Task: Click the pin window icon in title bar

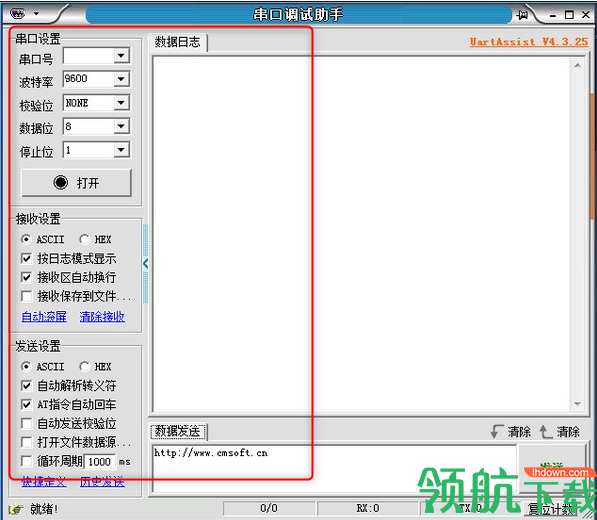Action: [x=522, y=15]
